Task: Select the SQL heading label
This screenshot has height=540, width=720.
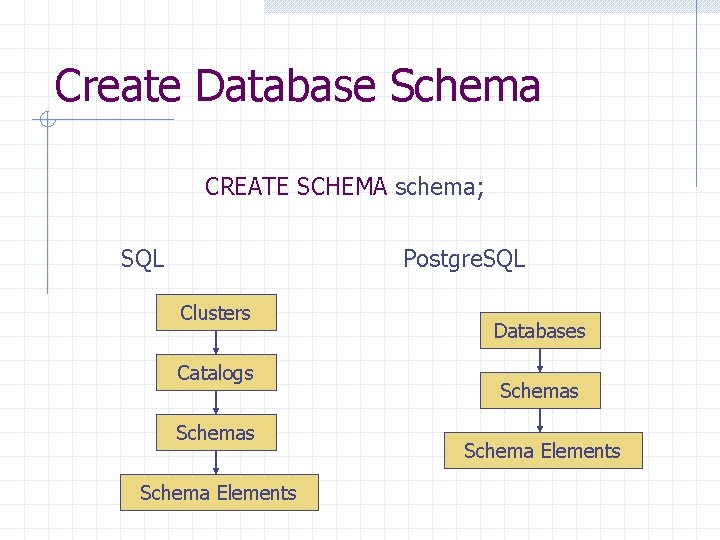Action: click(142, 259)
